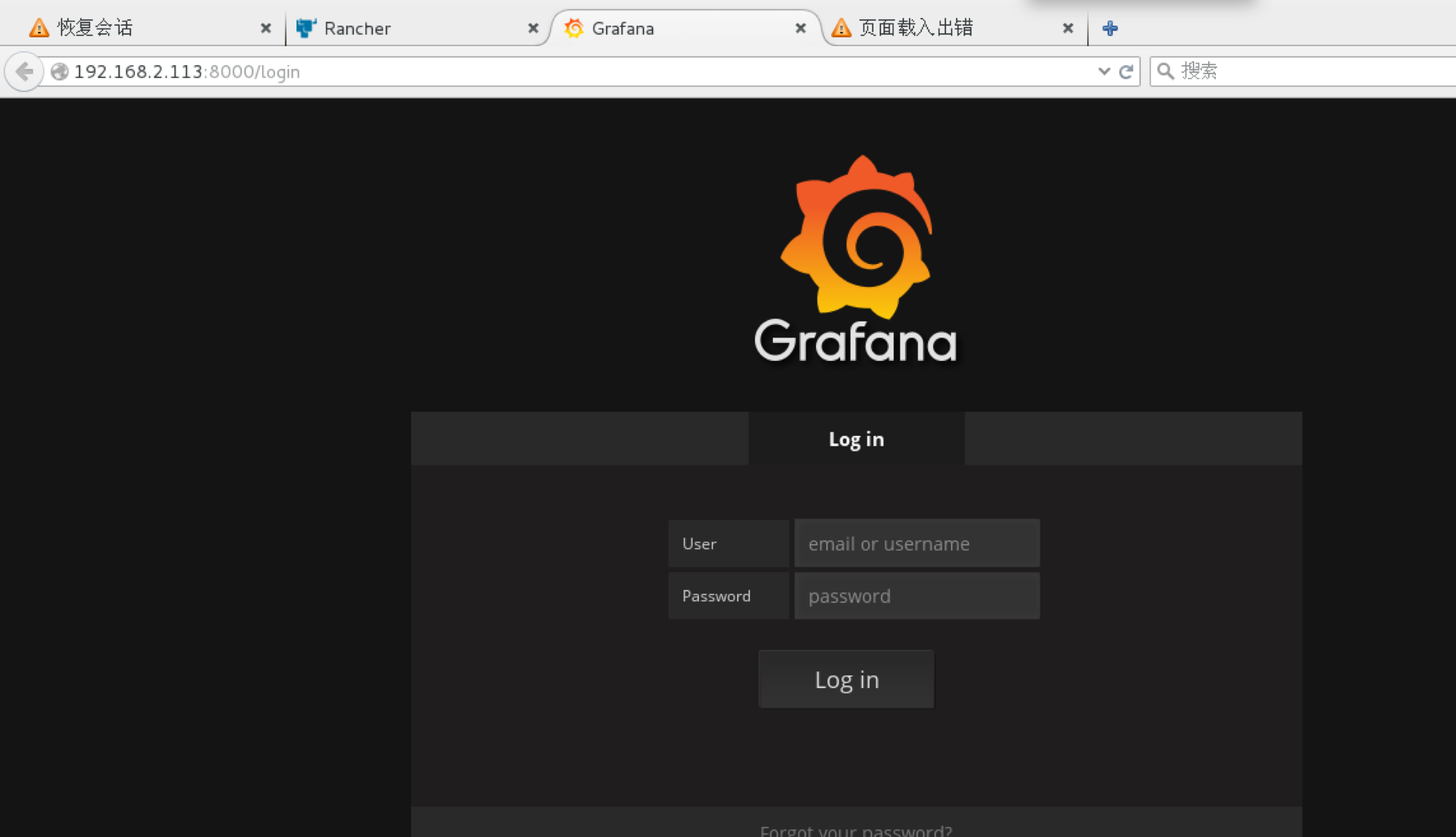1456x837 pixels.
Task: Close the Grafana tab
Action: (800, 28)
